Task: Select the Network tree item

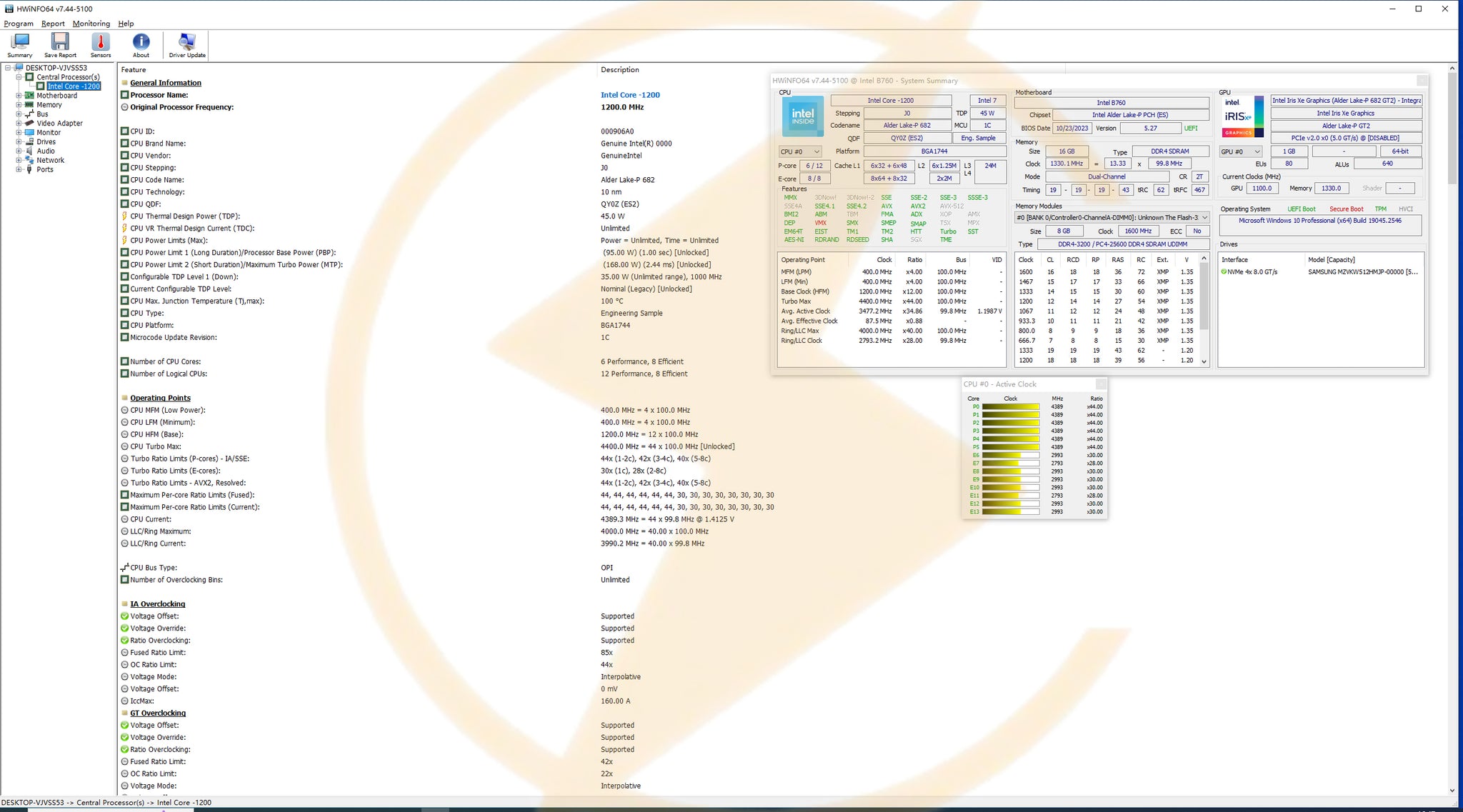Action: coord(50,161)
